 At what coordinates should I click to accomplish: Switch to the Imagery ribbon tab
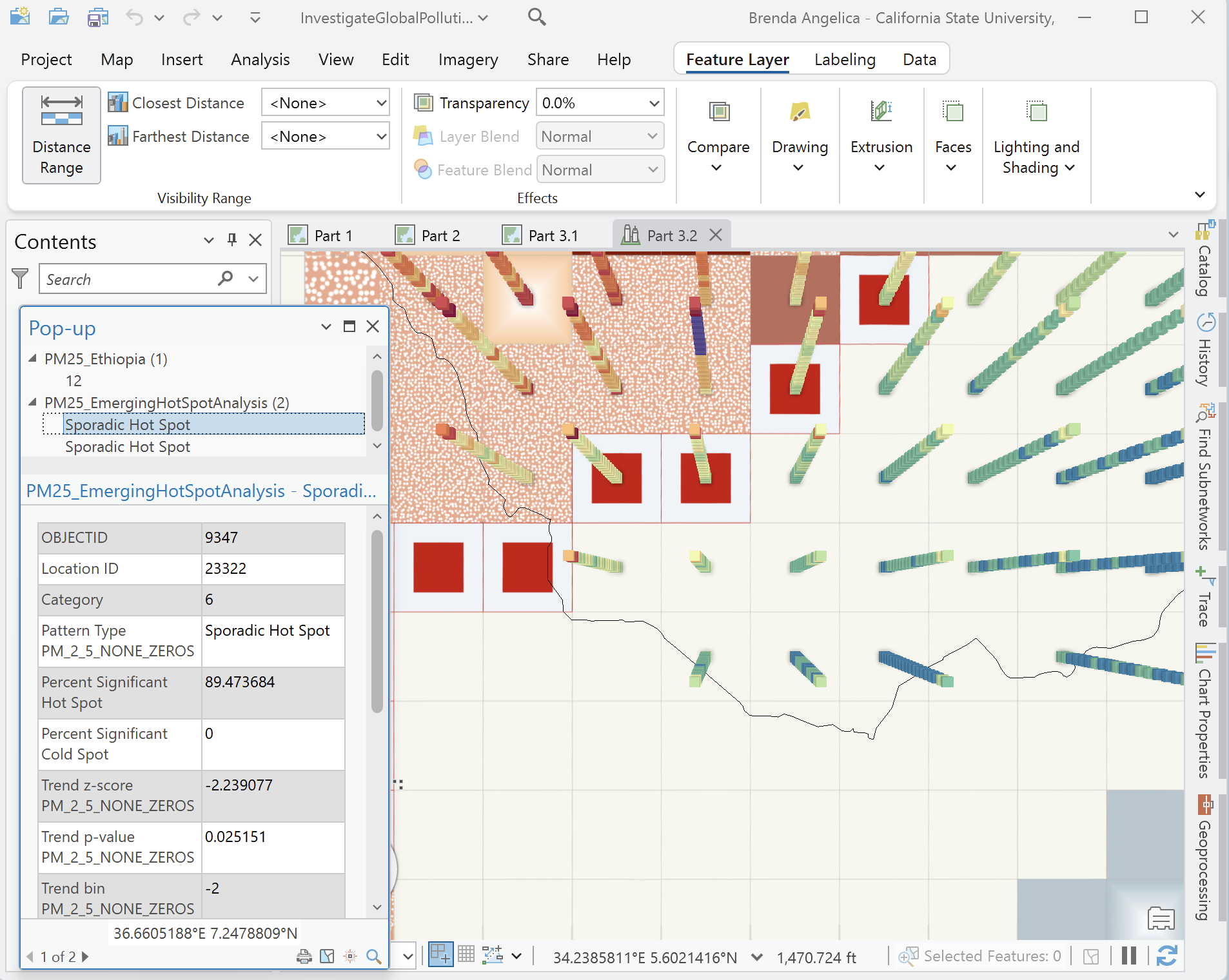467,59
